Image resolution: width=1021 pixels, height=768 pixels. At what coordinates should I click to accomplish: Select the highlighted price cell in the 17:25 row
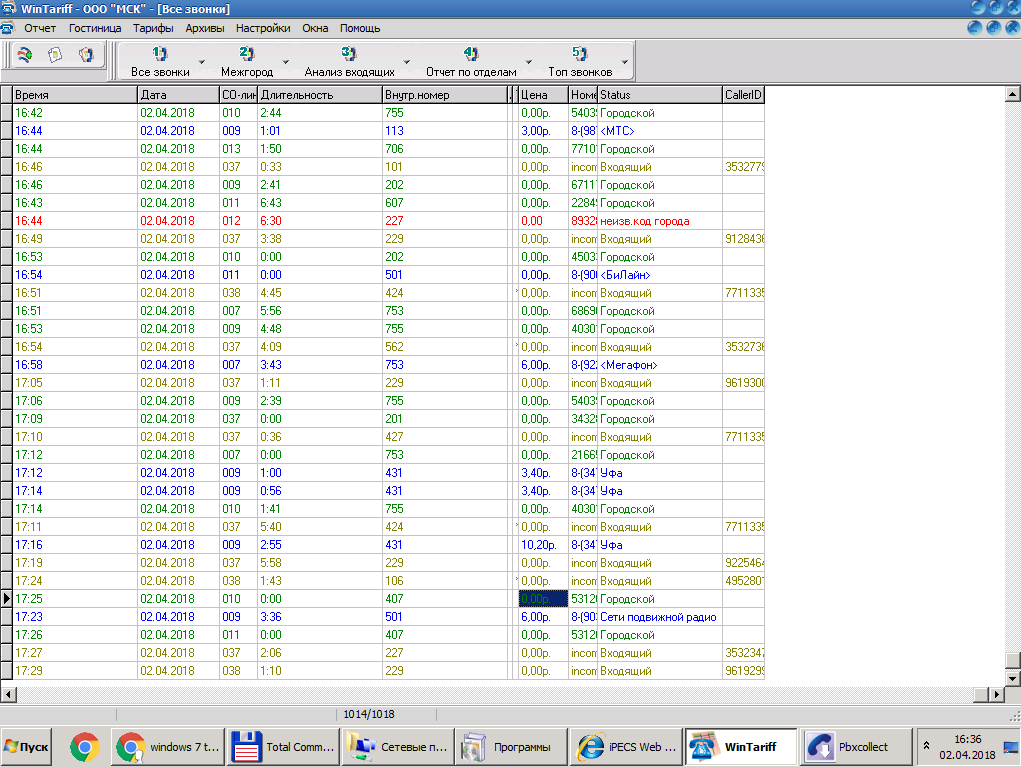tap(543, 599)
